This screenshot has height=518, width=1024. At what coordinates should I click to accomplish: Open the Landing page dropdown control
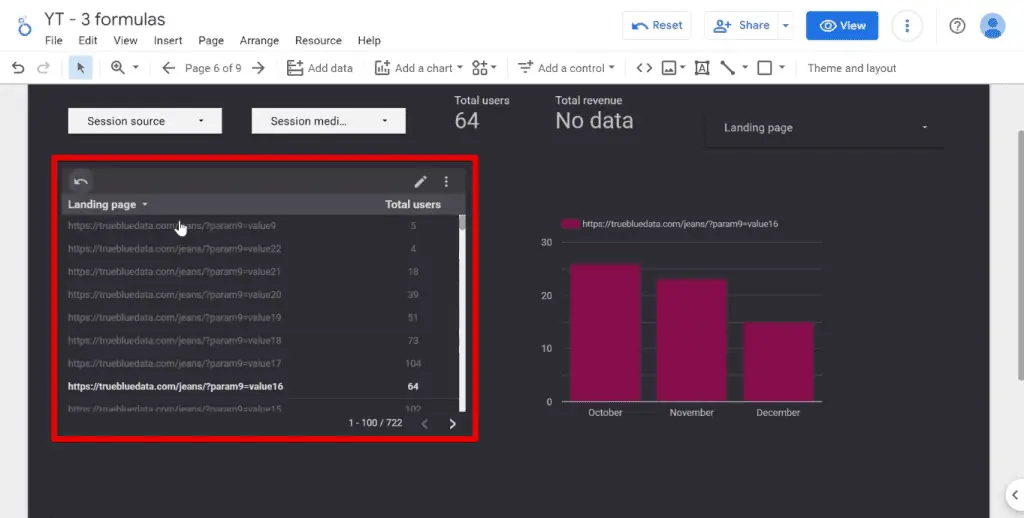pyautogui.click(x=824, y=128)
